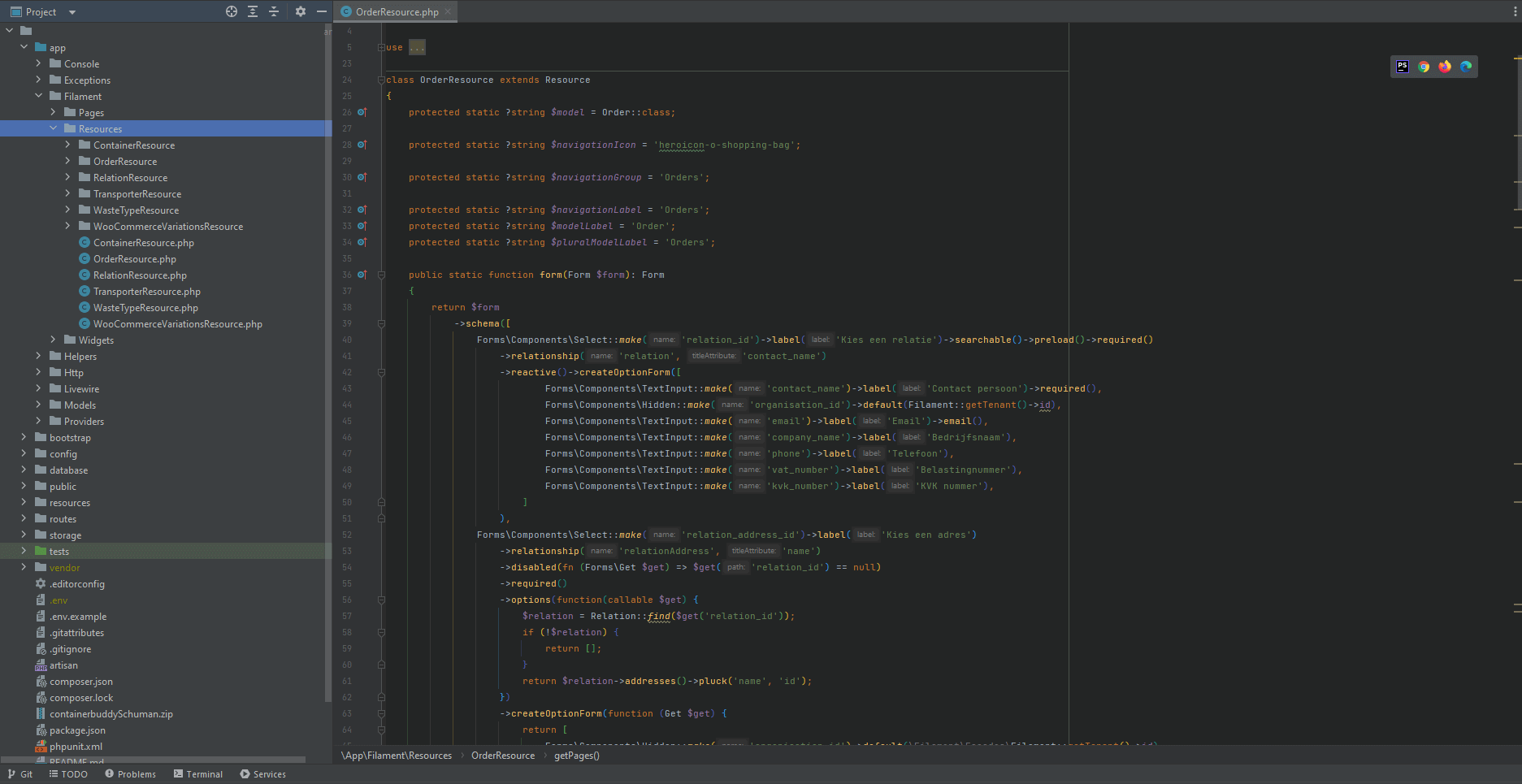
Task: Expand the Widgets folder
Action: pos(53,340)
